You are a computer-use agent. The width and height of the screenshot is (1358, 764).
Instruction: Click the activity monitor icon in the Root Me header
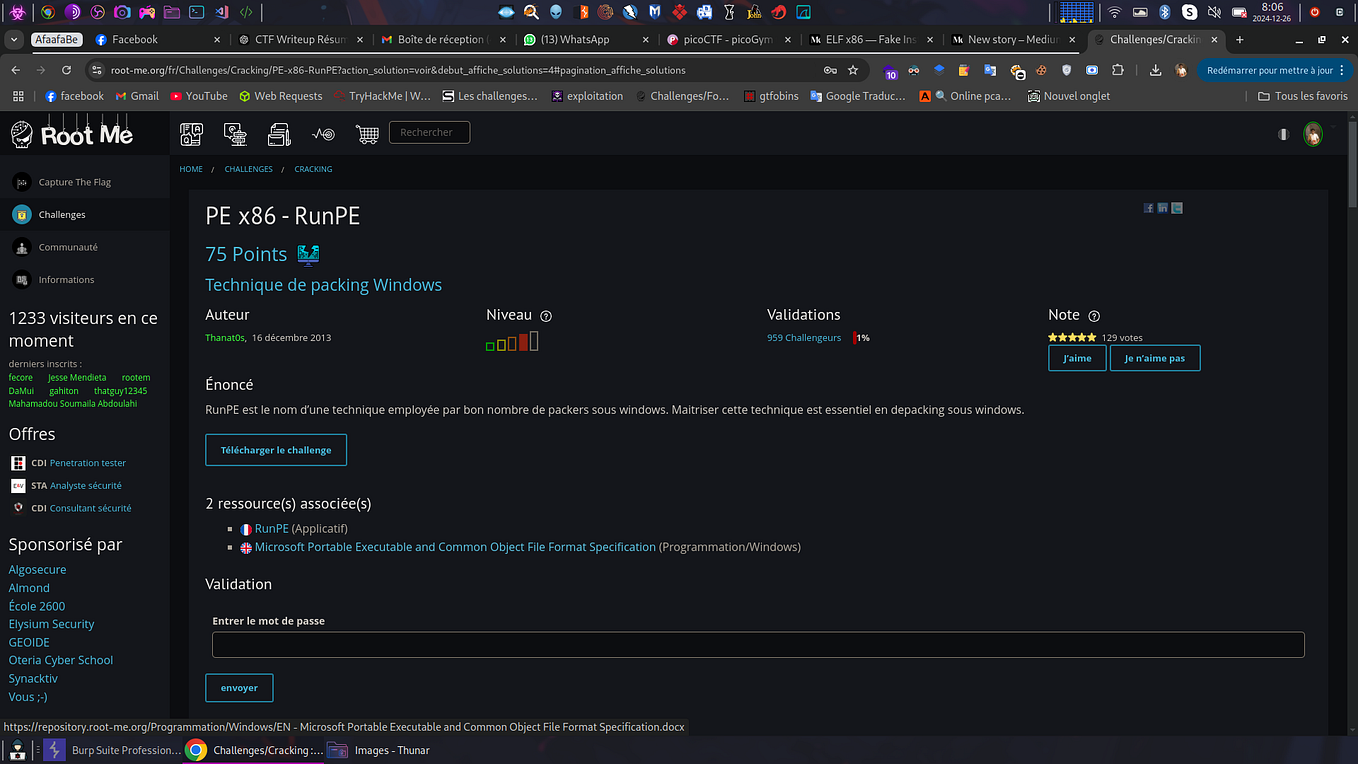323,134
